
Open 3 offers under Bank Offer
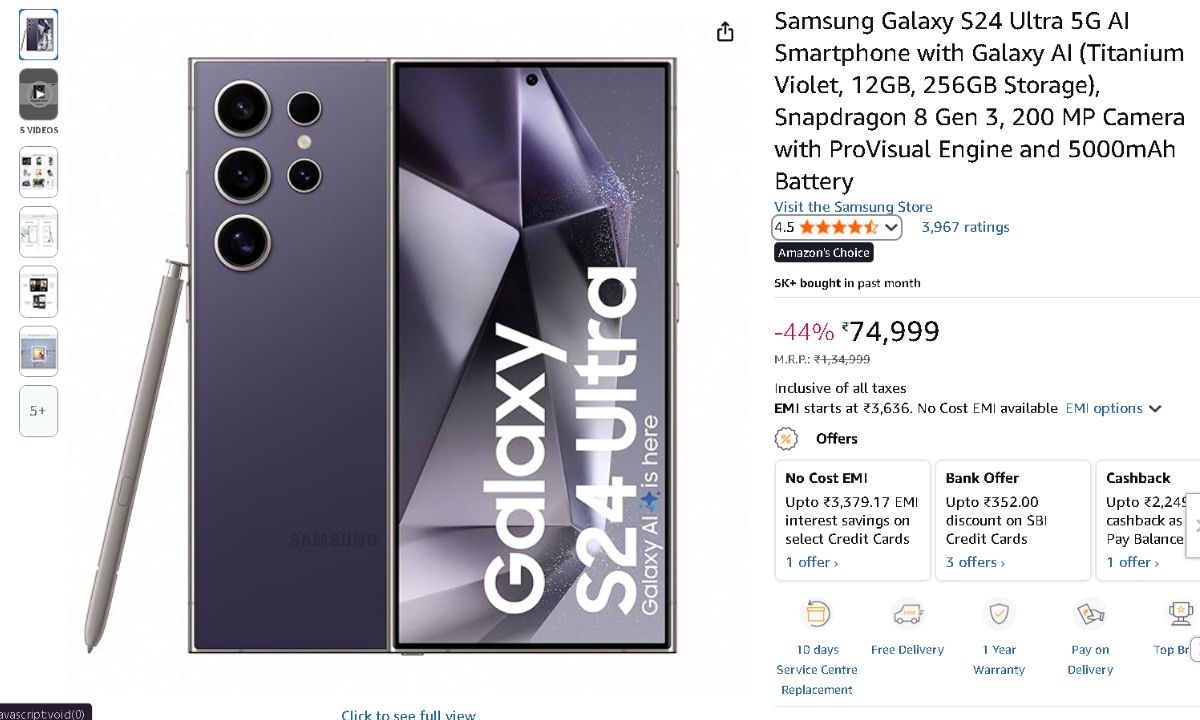(975, 563)
